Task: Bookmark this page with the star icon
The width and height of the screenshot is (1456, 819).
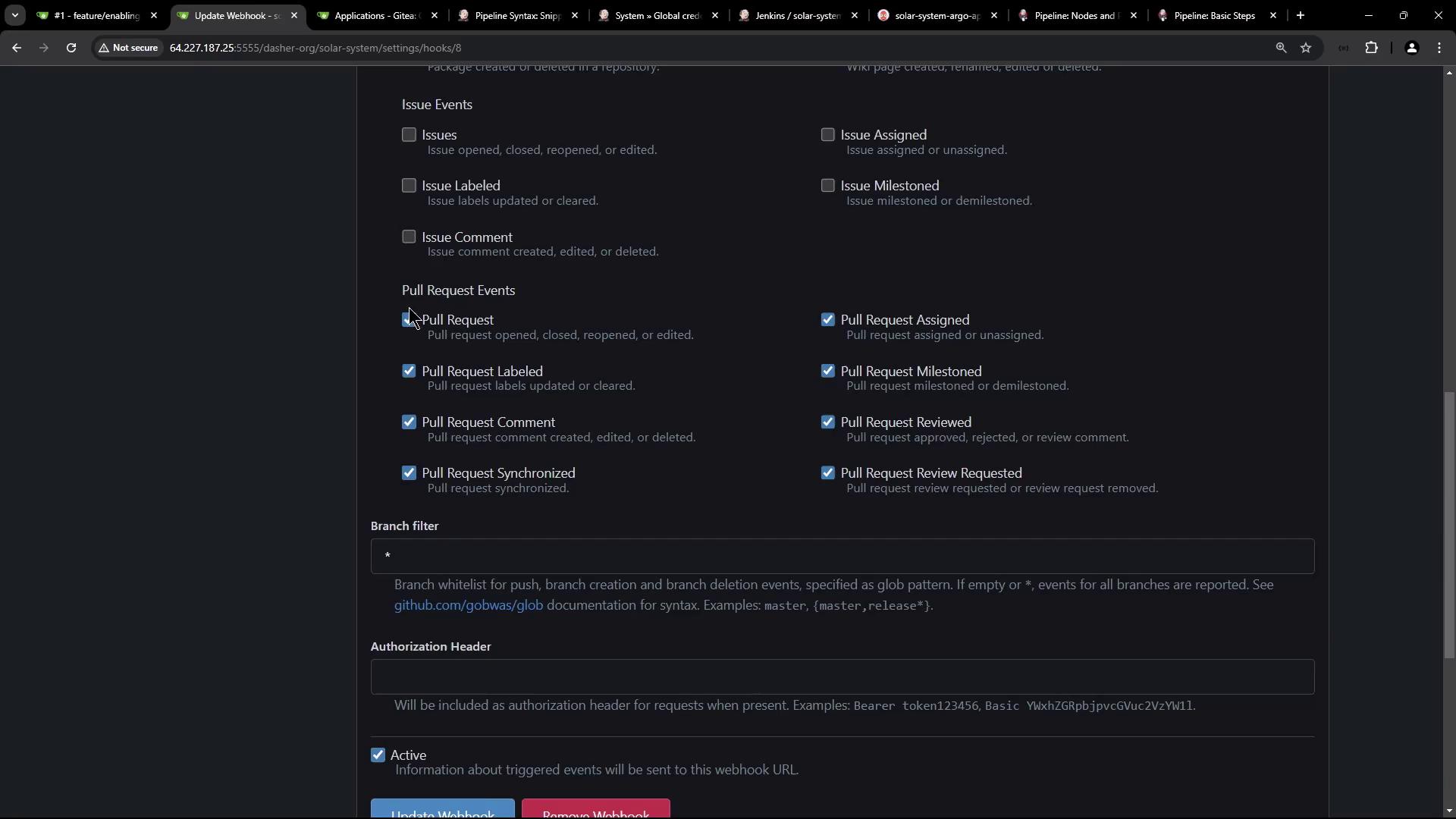Action: click(x=1306, y=48)
